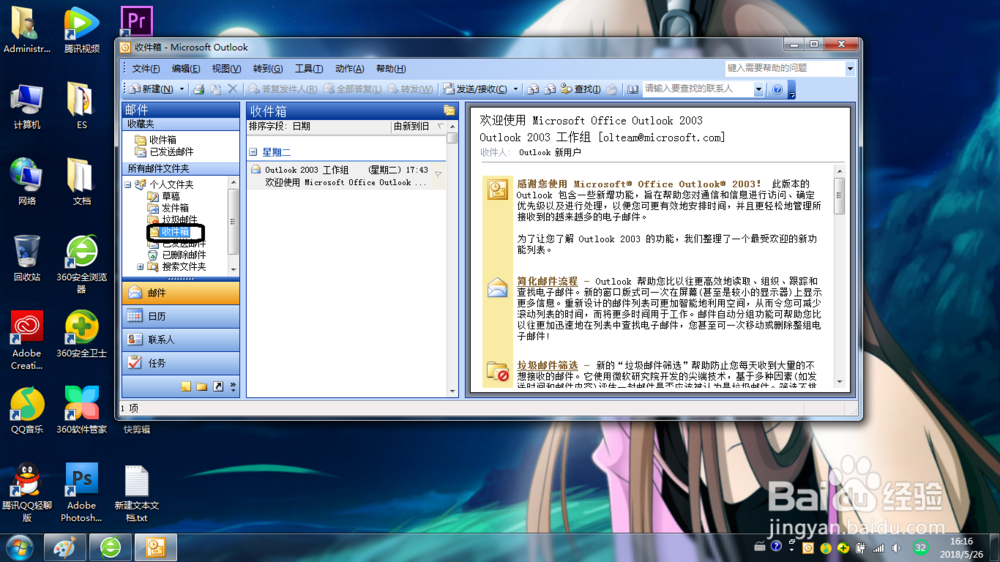Click the 查找 (Find) button
The width and height of the screenshot is (1000, 562).
[580, 89]
